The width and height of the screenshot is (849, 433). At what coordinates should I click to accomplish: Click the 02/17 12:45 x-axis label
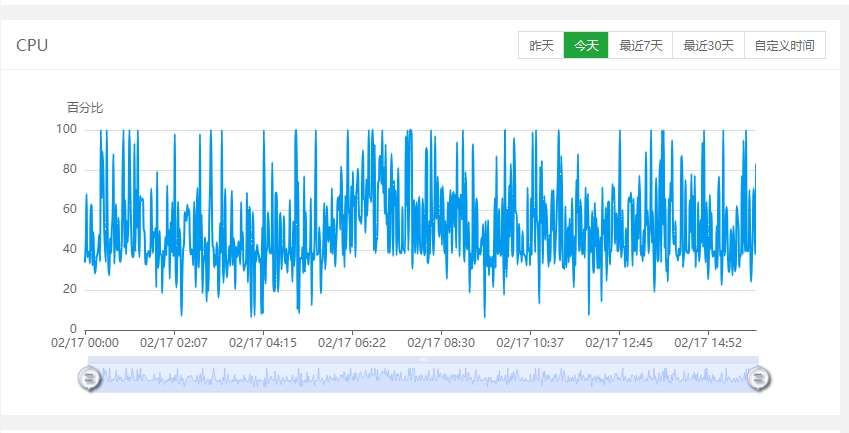[x=619, y=343]
